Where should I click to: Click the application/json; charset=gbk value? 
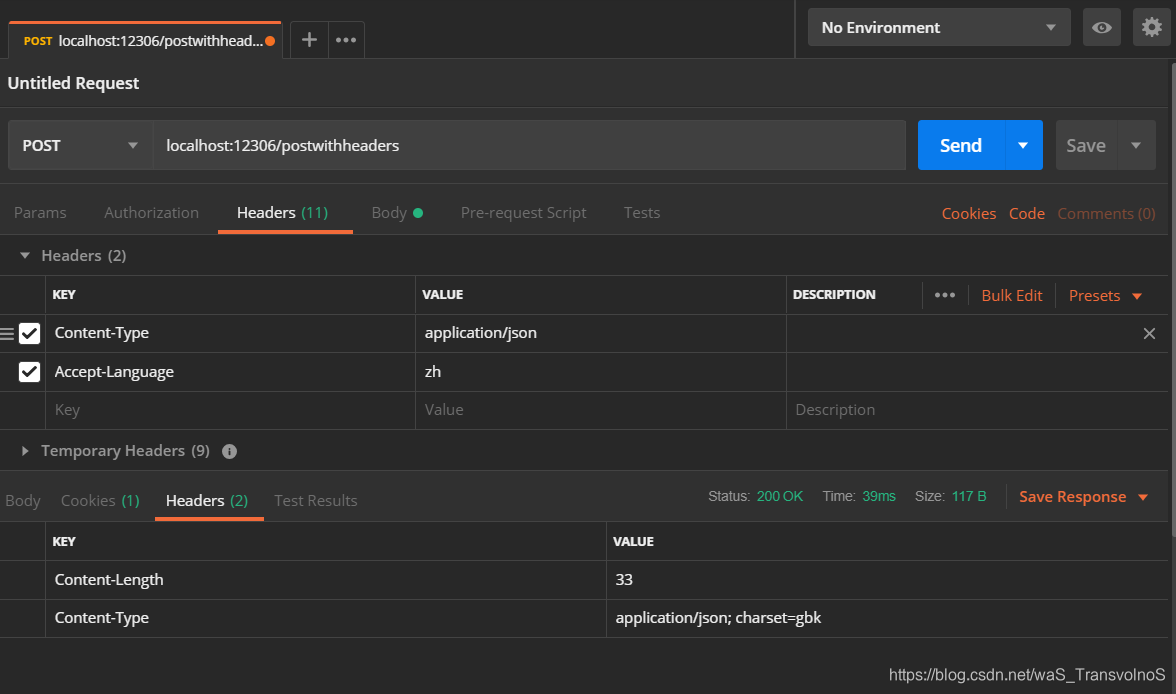(718, 618)
